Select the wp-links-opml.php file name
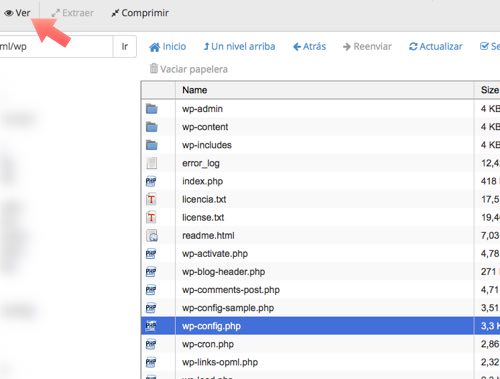Screen dimensions: 500x379 pyautogui.click(x=220, y=362)
